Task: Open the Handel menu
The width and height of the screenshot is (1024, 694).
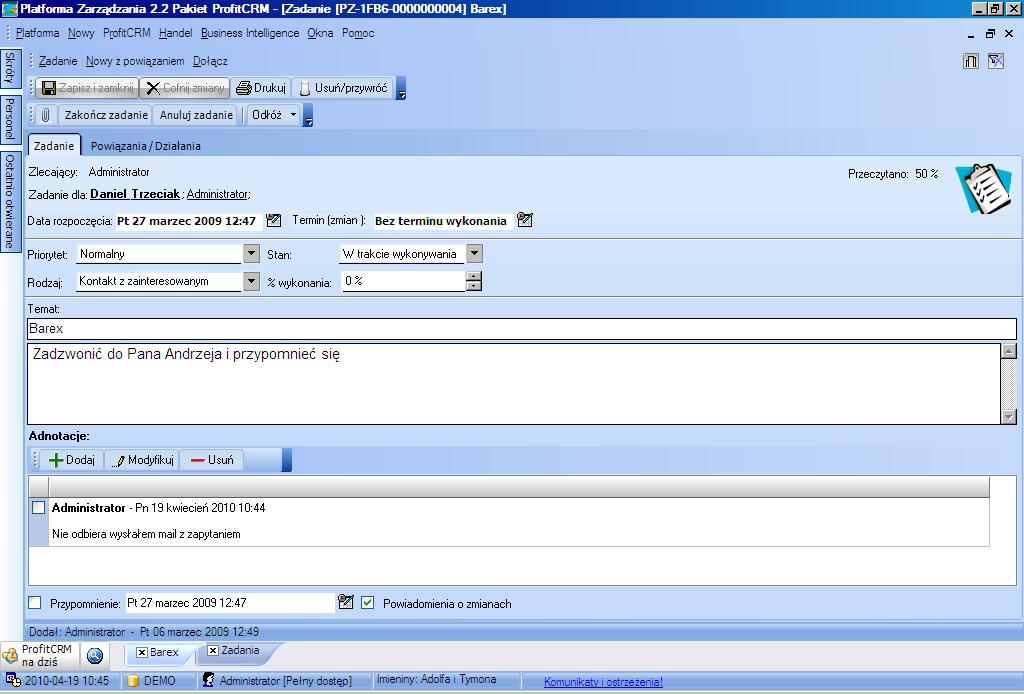Action: (175, 33)
